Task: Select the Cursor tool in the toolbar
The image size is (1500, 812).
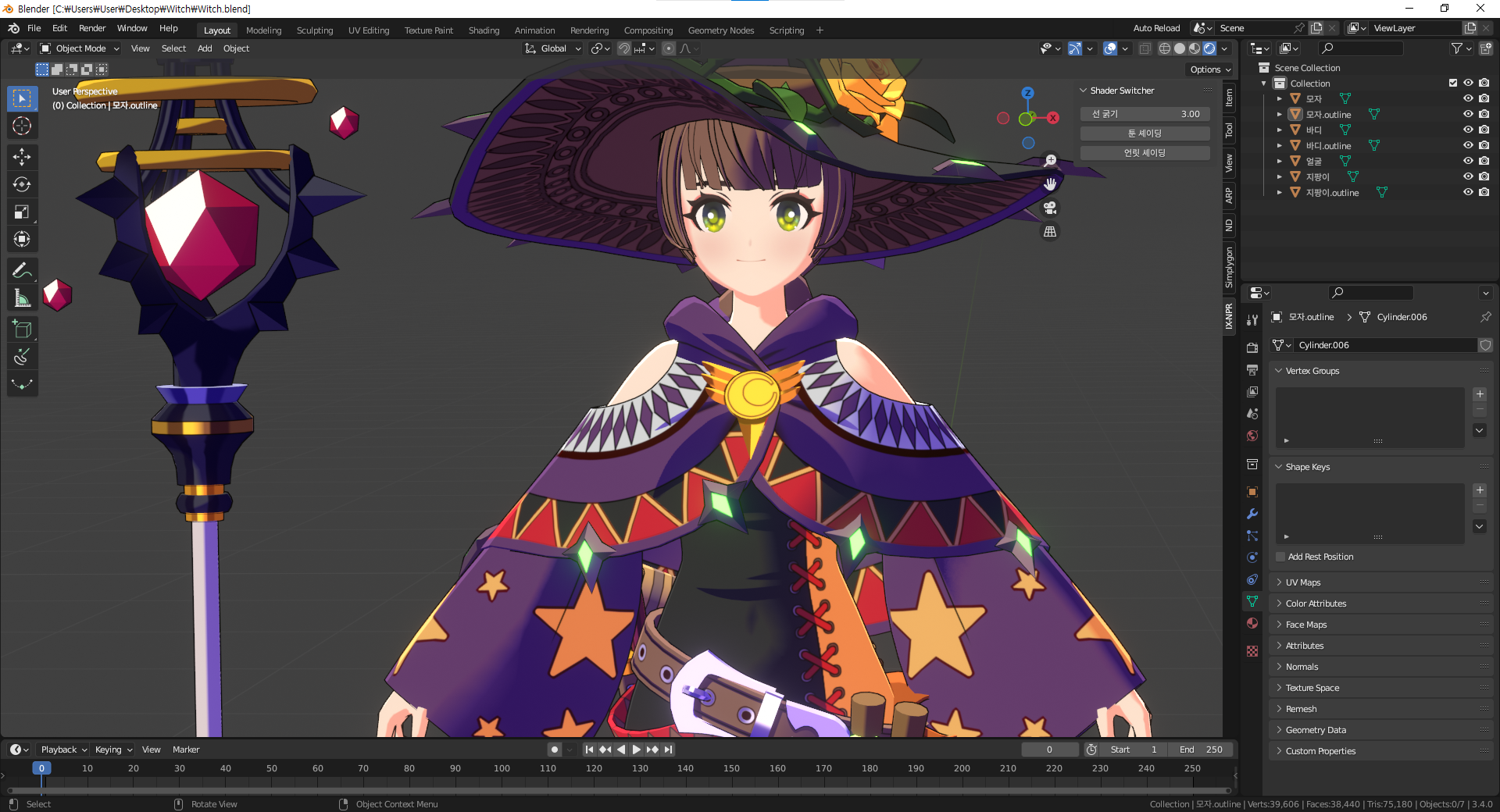Action: 22,126
